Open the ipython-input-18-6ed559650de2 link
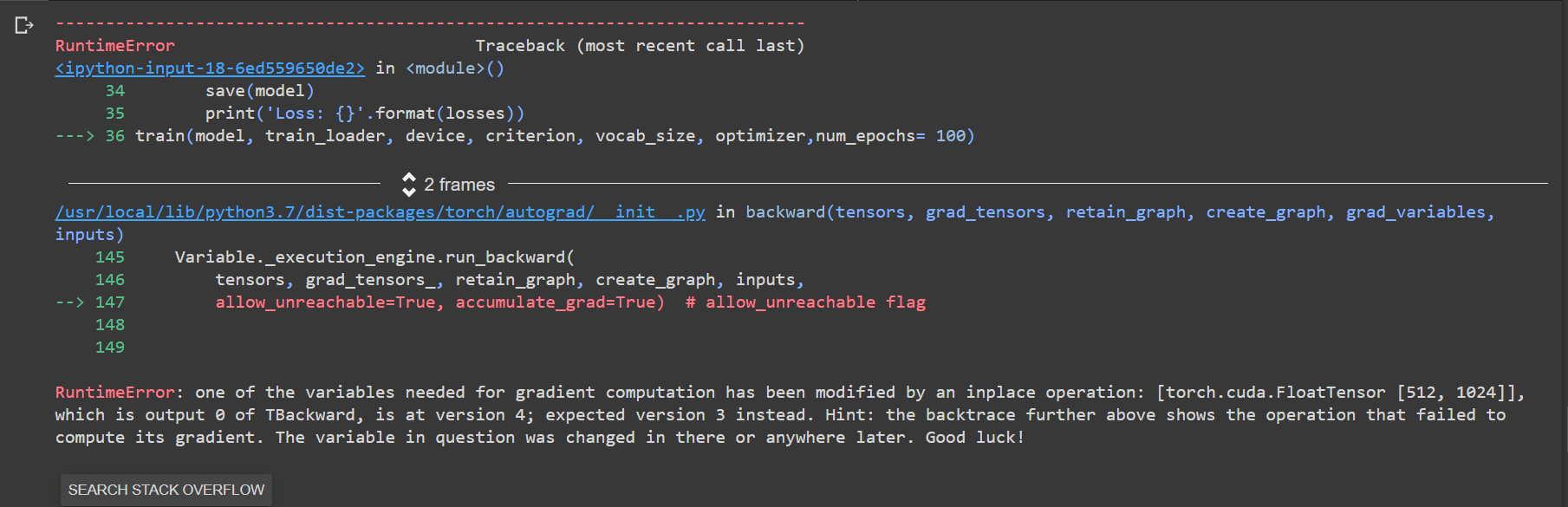The width and height of the screenshot is (1568, 507). (210, 68)
